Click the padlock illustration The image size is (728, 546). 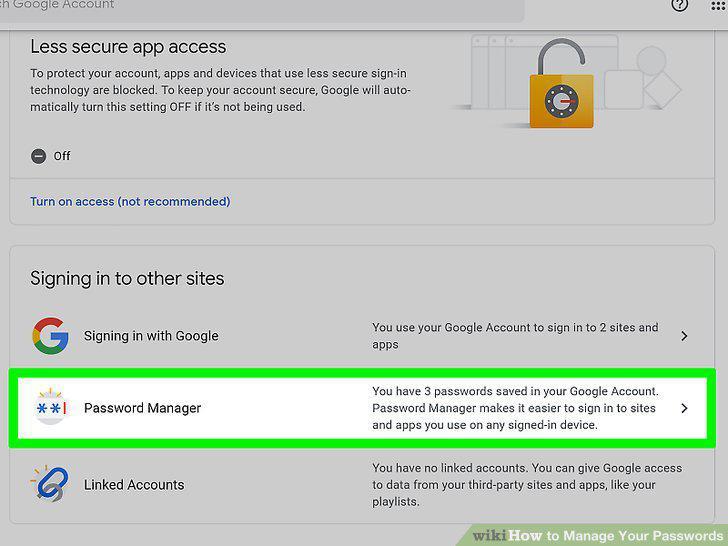click(561, 84)
